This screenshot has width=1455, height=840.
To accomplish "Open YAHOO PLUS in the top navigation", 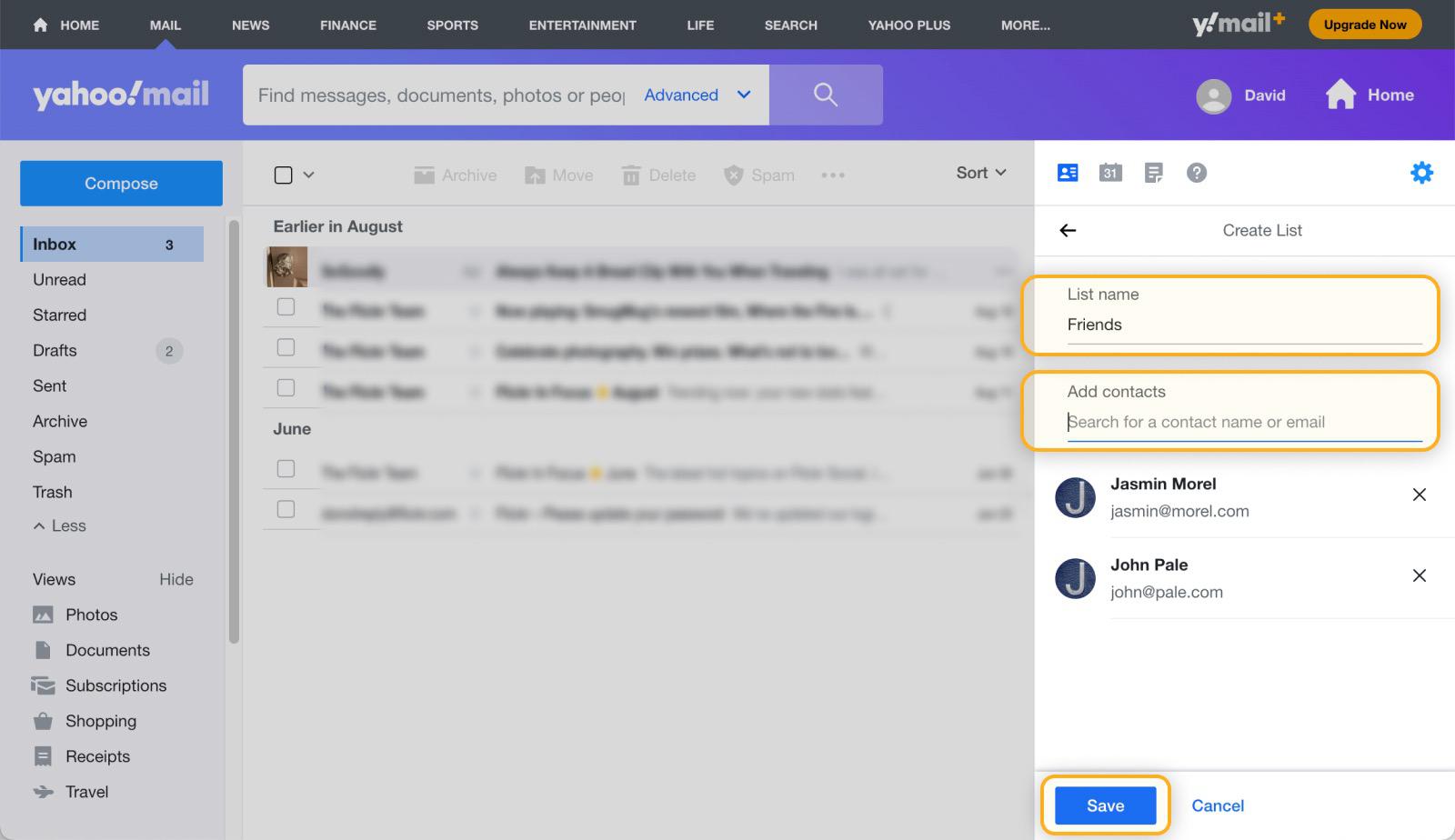I will 909,25.
